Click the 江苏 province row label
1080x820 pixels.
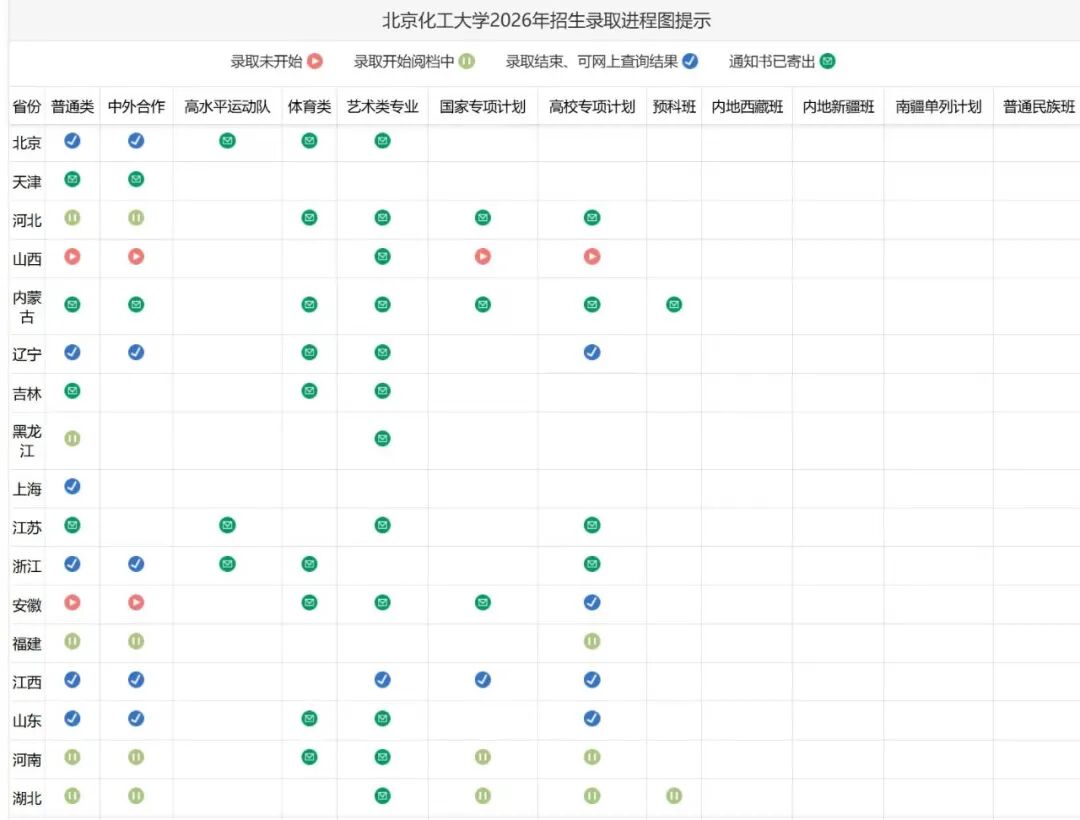27,527
